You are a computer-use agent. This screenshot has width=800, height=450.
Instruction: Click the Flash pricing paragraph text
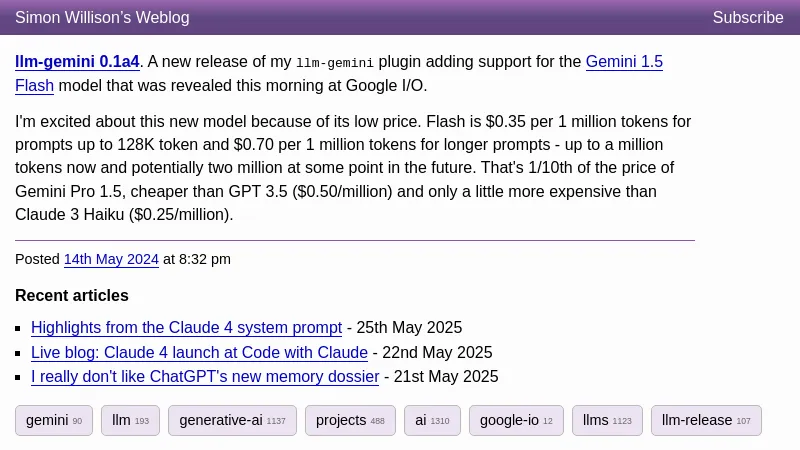[x=350, y=168]
